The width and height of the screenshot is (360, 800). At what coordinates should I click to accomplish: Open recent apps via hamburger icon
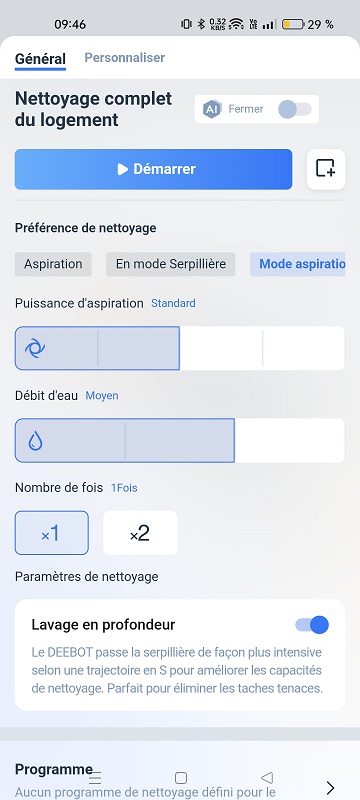(x=95, y=778)
